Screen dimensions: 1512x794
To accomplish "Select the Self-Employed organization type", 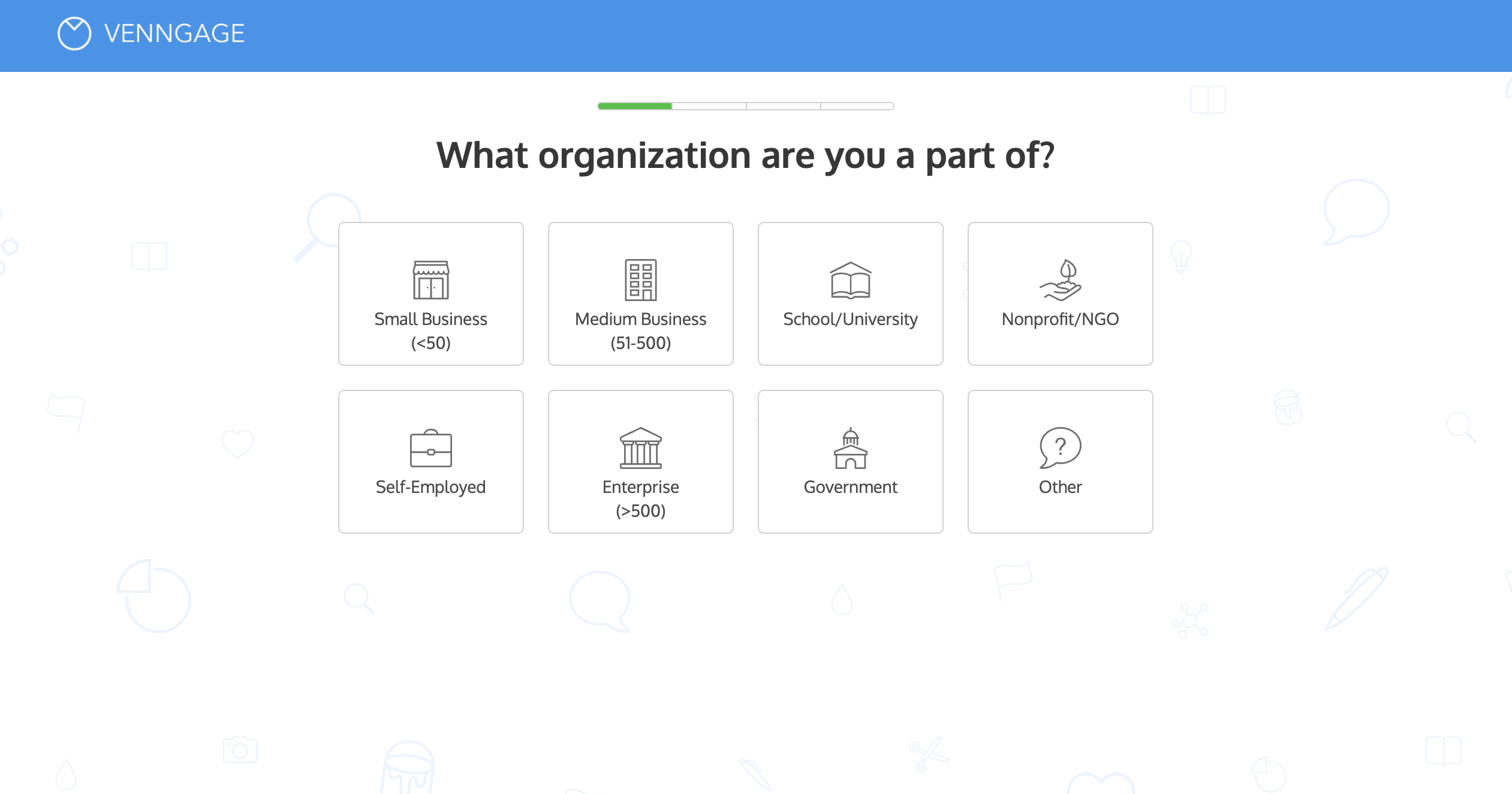I will [430, 462].
